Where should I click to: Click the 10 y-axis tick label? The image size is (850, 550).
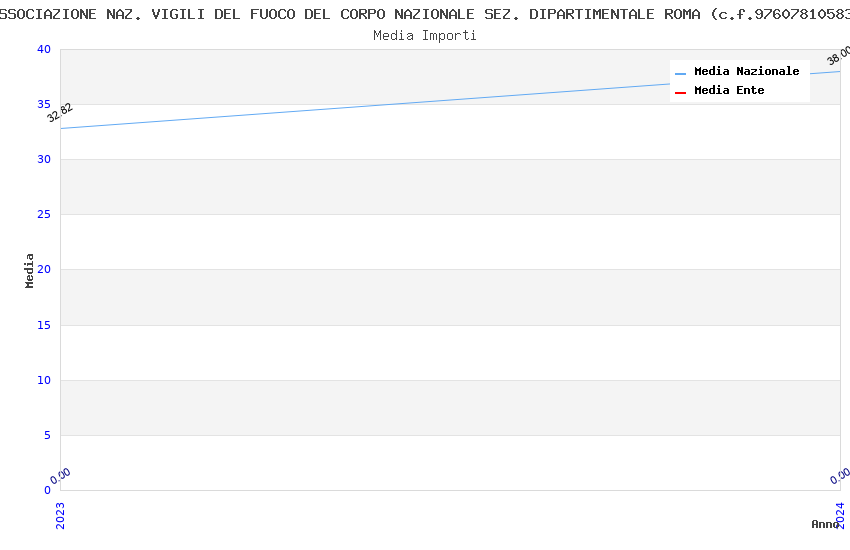click(44, 380)
